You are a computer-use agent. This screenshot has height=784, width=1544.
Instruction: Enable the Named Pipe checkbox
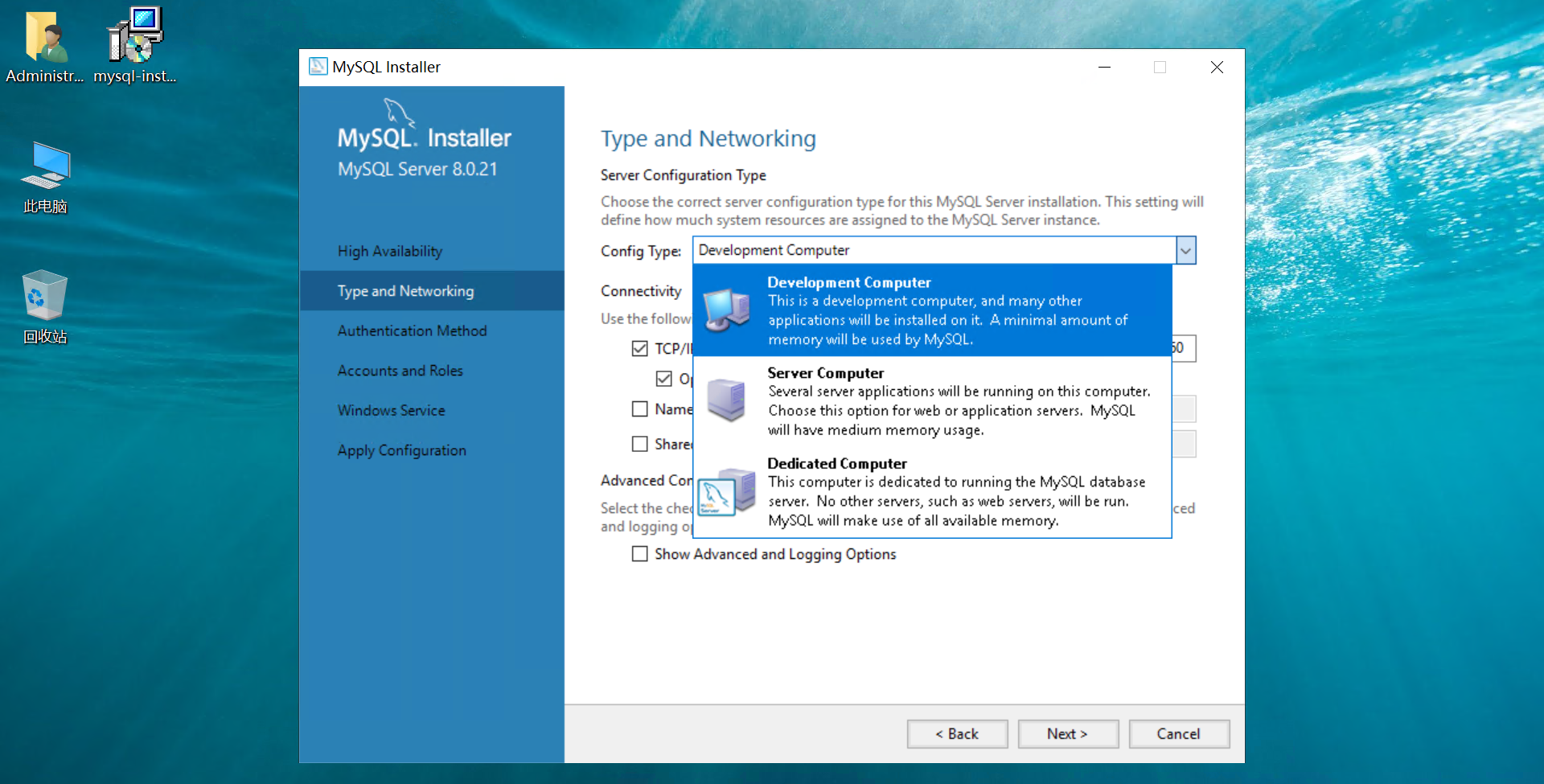[640, 409]
